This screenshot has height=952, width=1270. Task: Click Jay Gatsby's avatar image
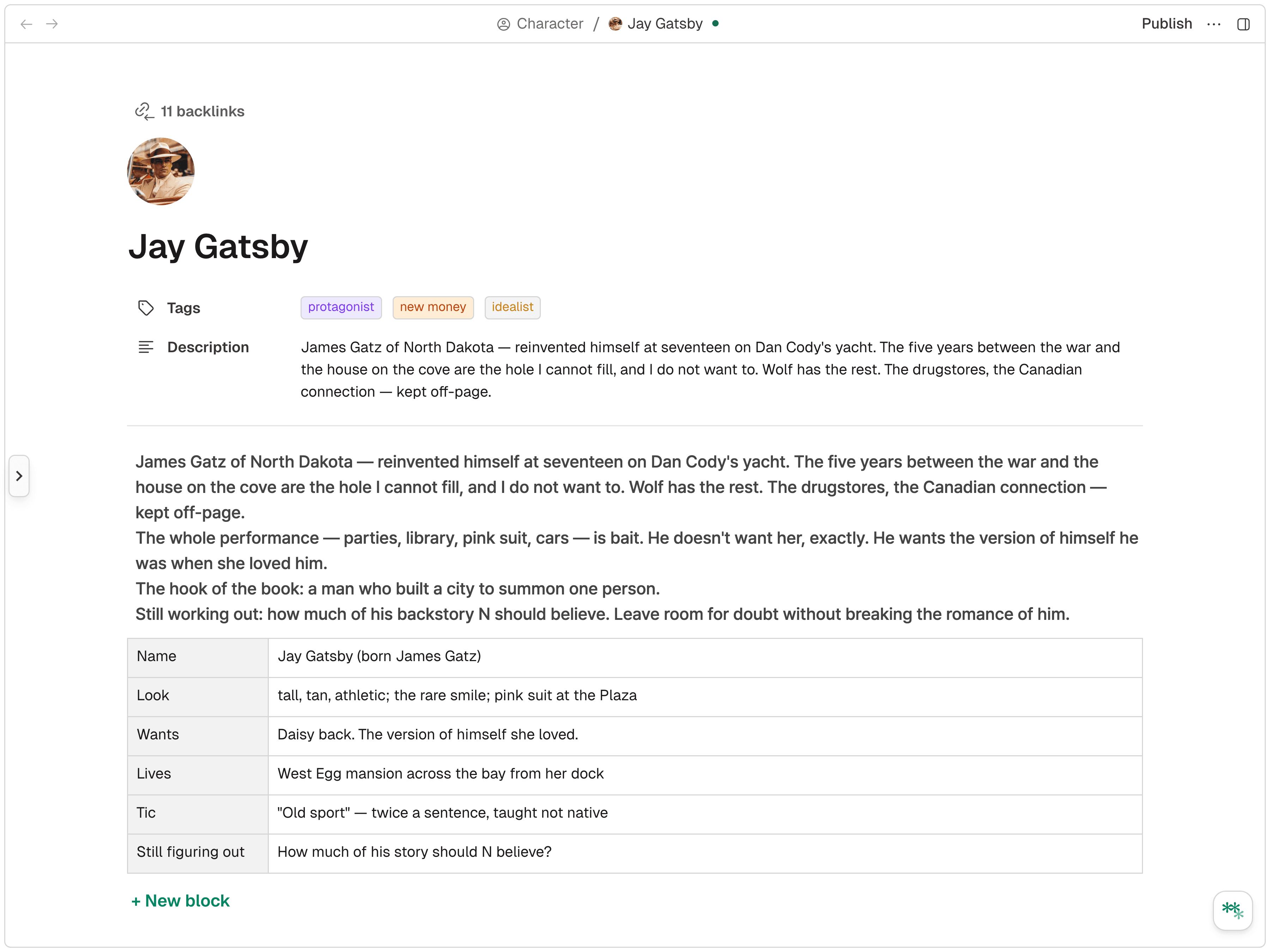coord(161,172)
